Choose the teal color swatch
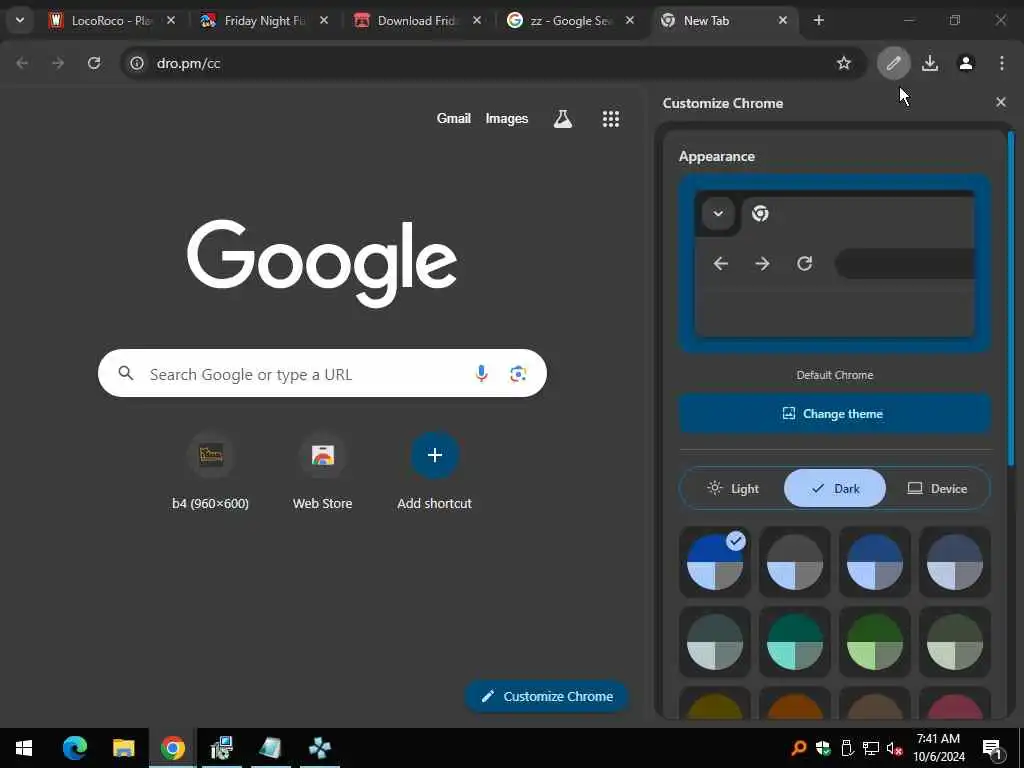Screen dimensions: 1024x768 tap(795, 642)
